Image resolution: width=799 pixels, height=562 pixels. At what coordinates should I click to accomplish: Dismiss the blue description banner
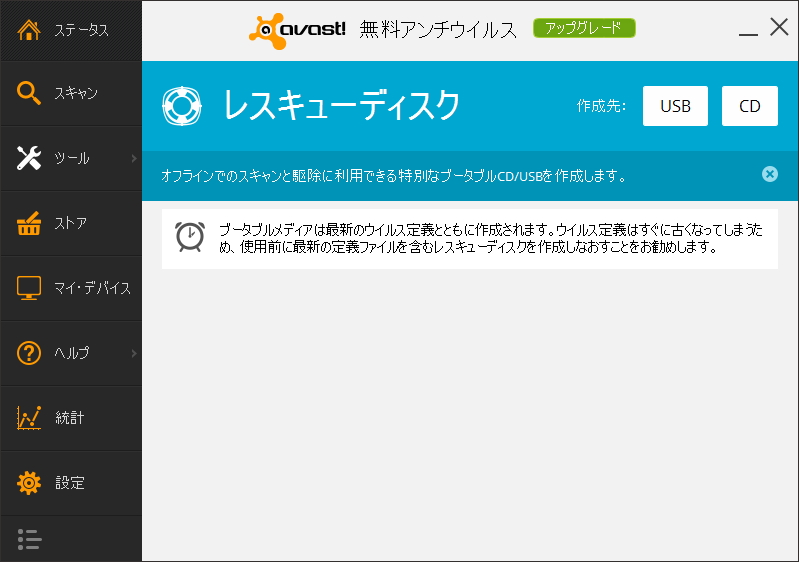click(769, 174)
